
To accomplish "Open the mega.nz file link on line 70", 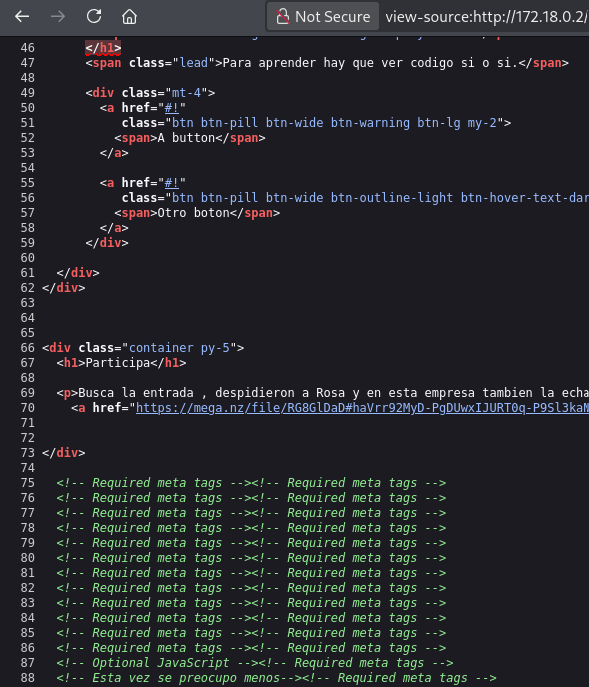I will point(362,408).
